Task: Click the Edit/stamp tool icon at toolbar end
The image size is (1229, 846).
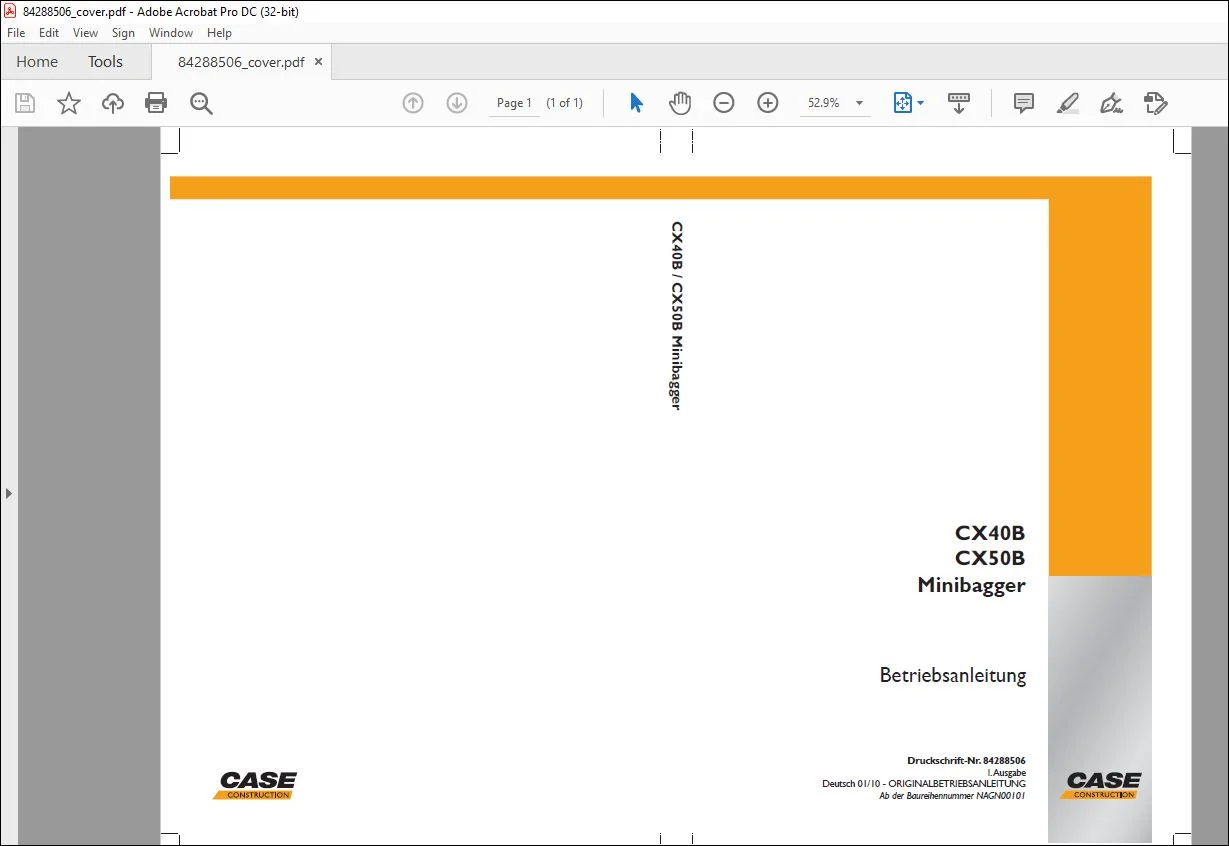Action: [1156, 103]
